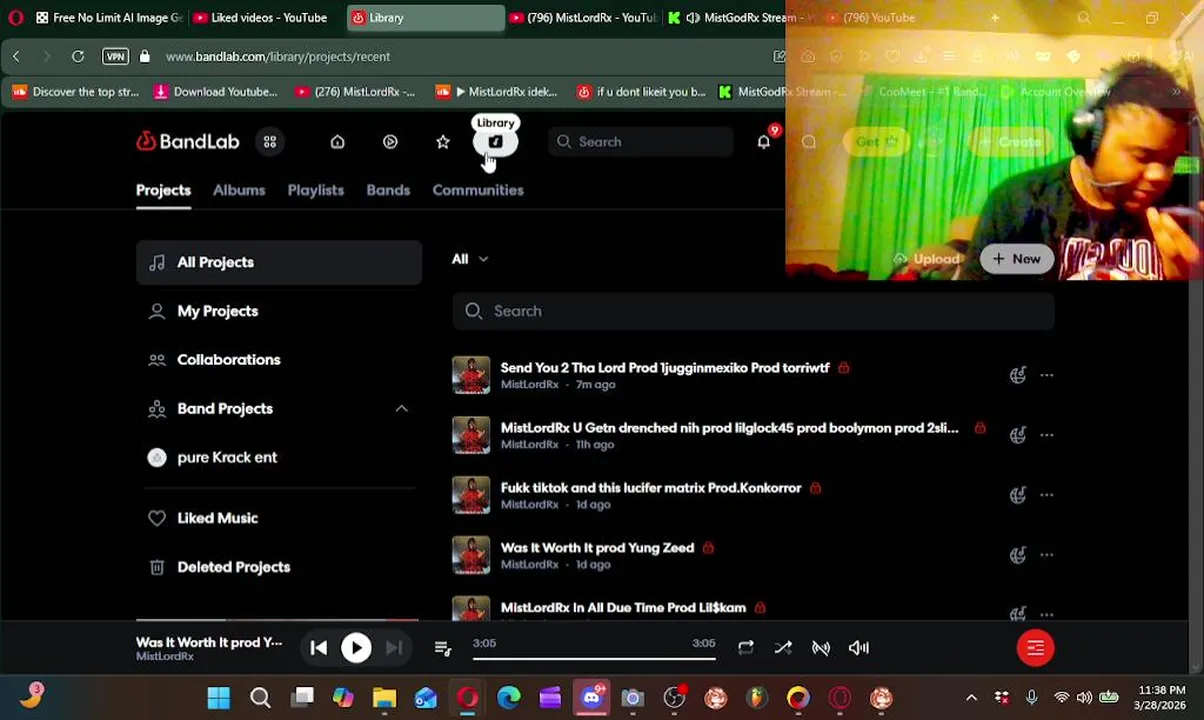Switch to the Albums tab
Viewport: 1204px width, 720px height.
[x=239, y=190]
